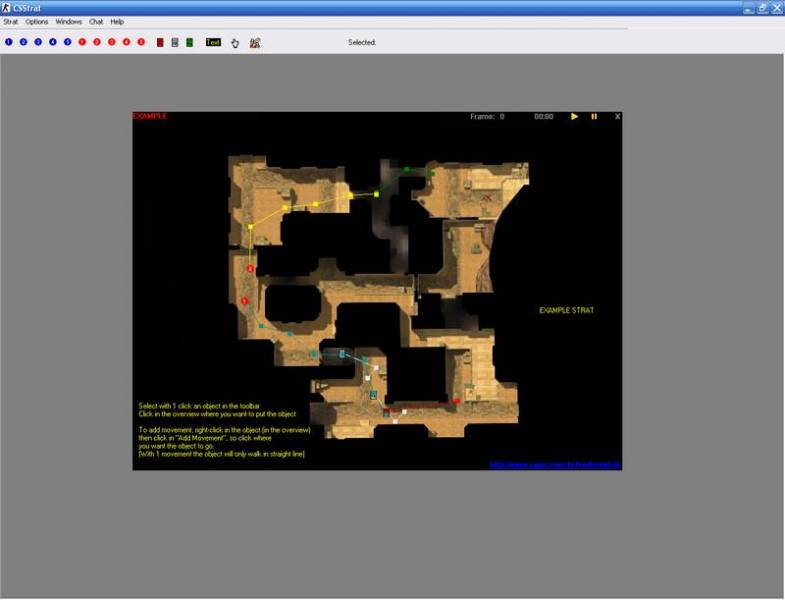Open the Strat menu
The width and height of the screenshot is (785, 600).
point(11,22)
